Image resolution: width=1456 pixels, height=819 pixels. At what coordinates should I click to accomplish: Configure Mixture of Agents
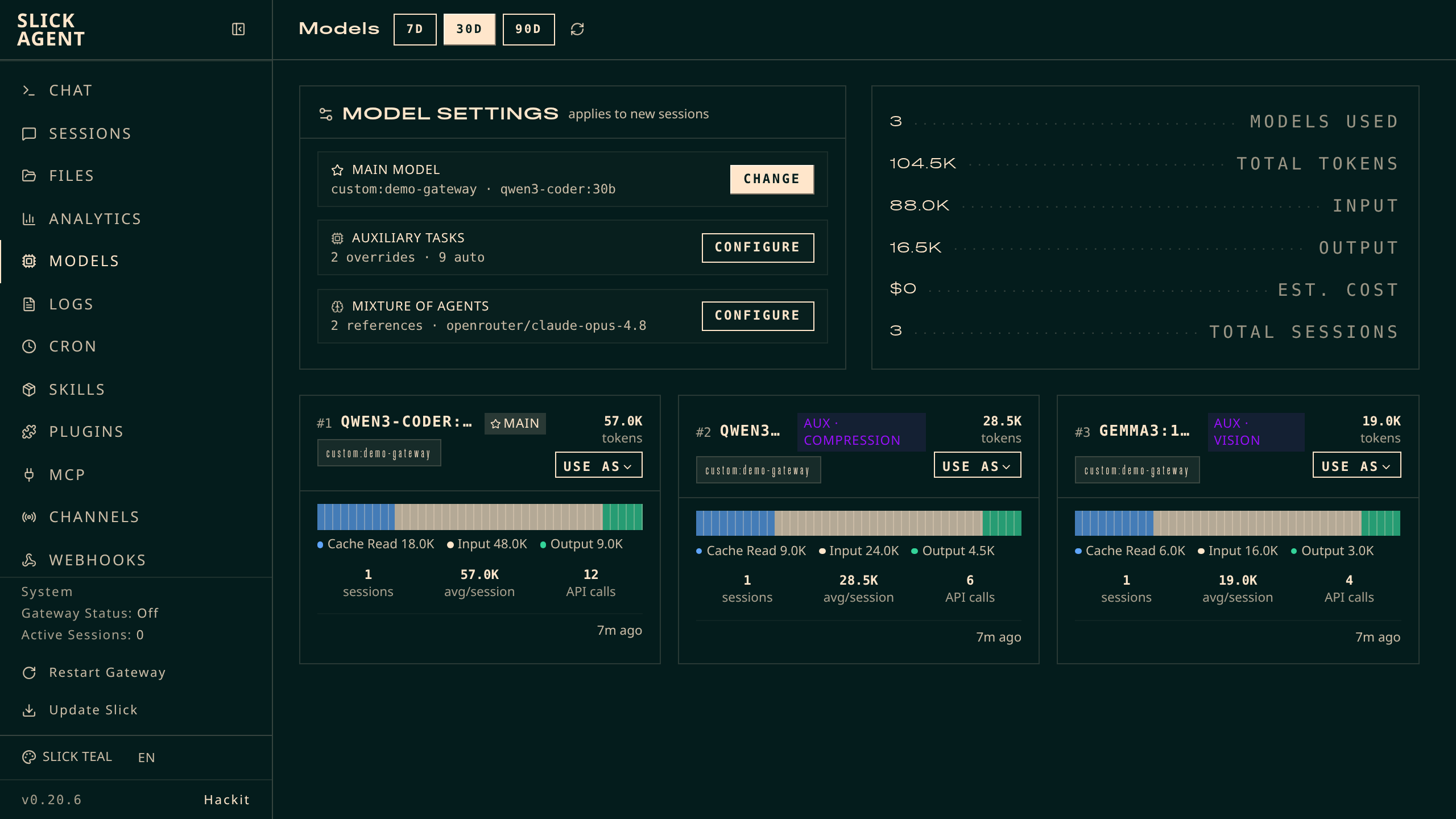click(758, 316)
